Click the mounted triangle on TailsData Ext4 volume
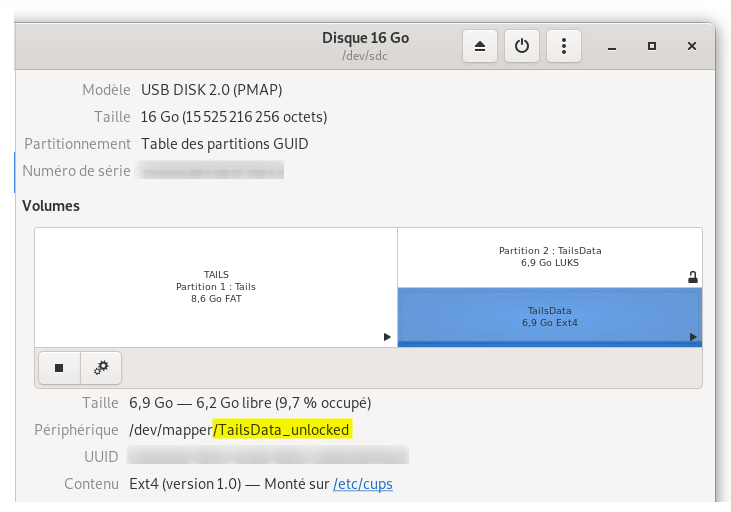 [693, 338]
